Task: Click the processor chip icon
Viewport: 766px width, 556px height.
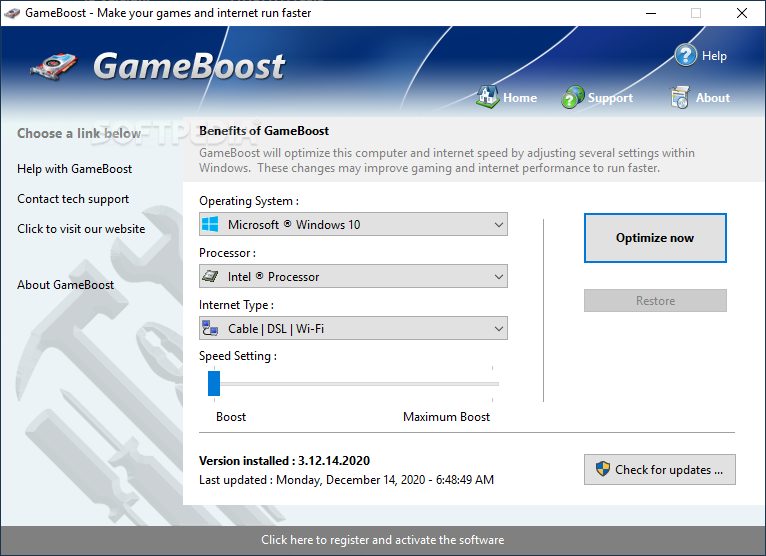Action: tap(210, 277)
